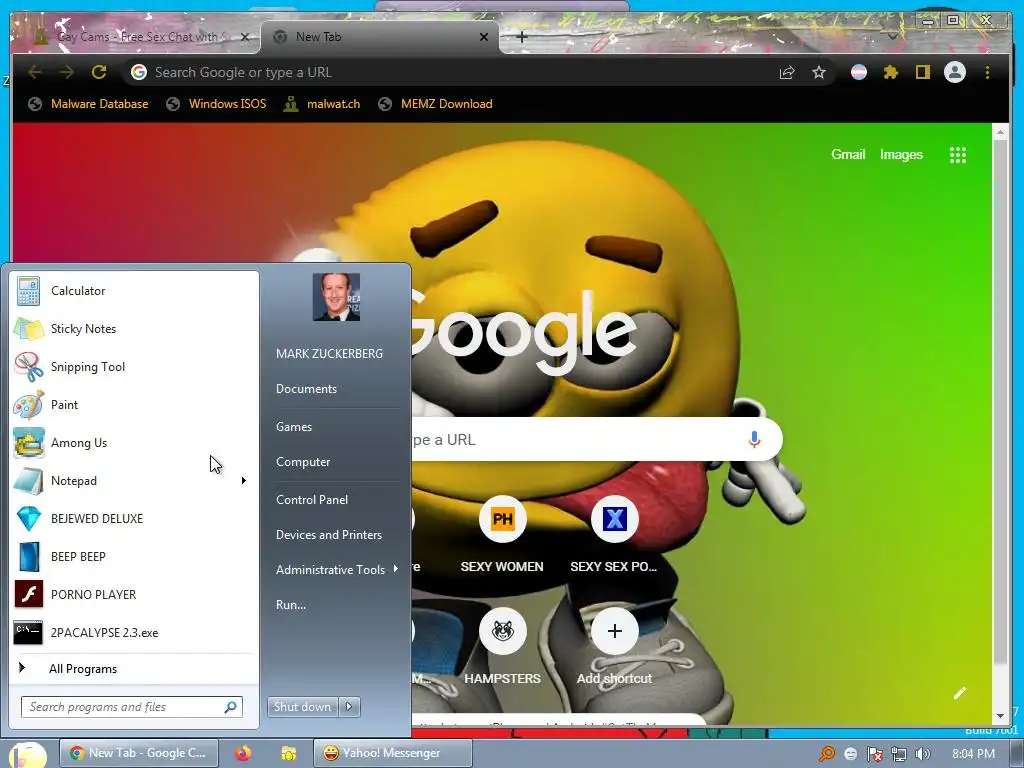Viewport: 1024px width, 768px height.
Task: Click the user account picture in the Start menu
Action: click(x=336, y=297)
